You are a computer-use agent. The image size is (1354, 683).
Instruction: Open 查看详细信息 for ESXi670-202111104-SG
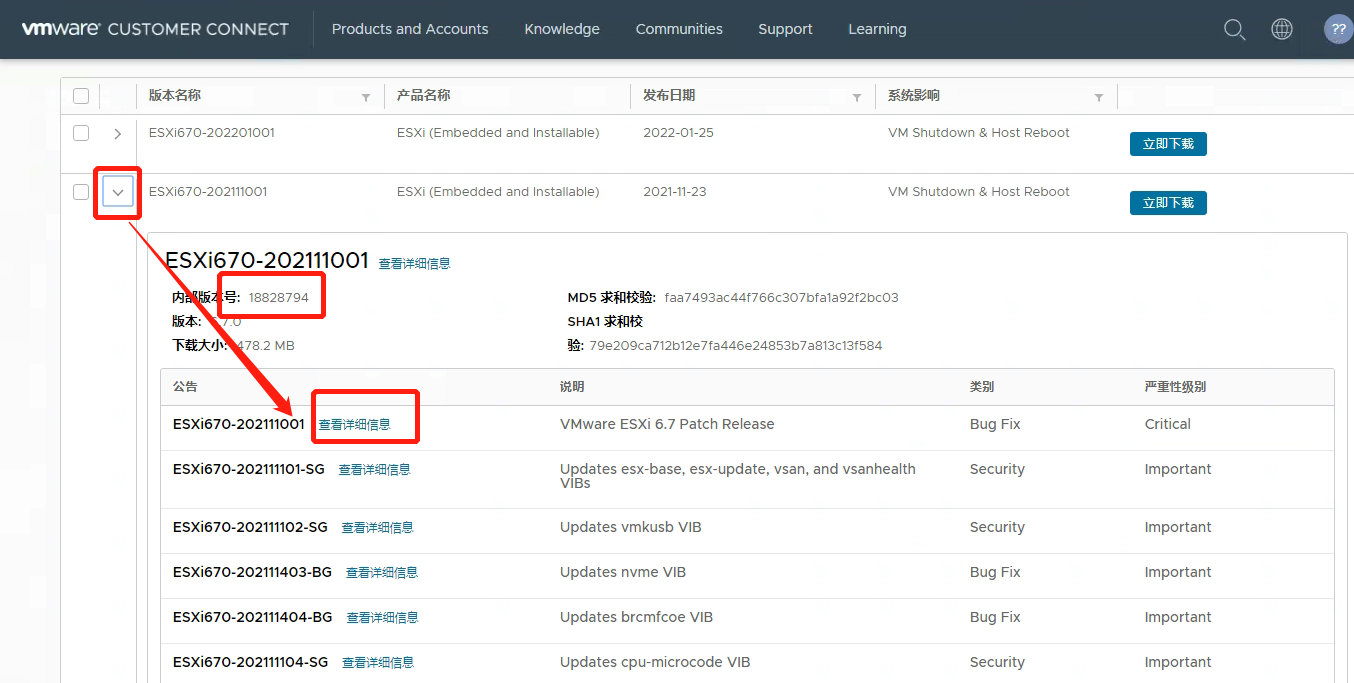tap(378, 662)
